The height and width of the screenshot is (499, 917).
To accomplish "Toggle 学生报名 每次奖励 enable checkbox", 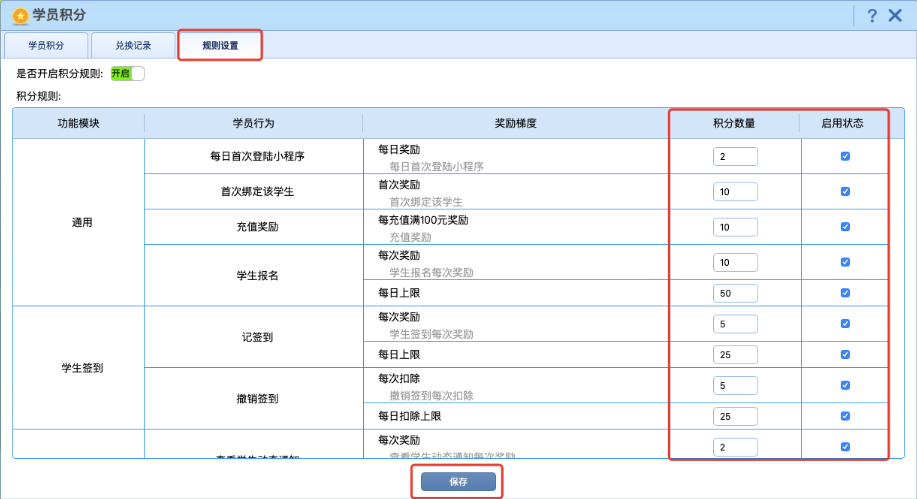I will point(845,262).
